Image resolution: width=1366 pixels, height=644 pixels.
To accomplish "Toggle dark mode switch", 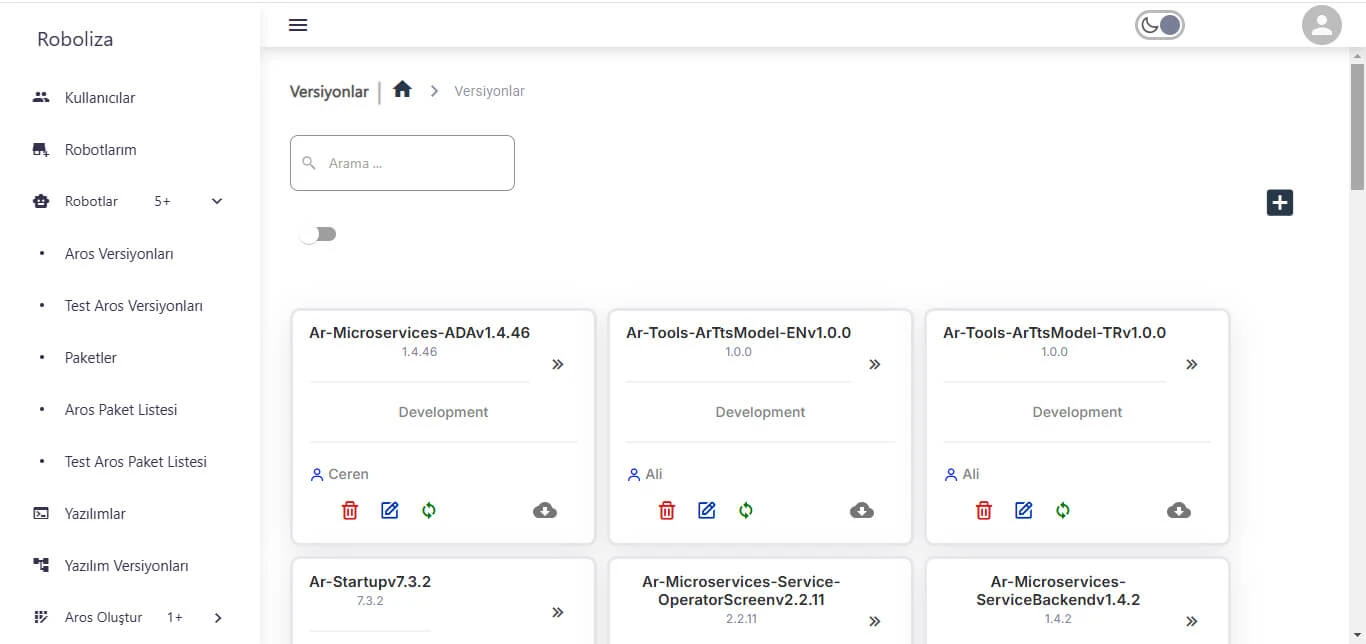I will tap(1160, 25).
